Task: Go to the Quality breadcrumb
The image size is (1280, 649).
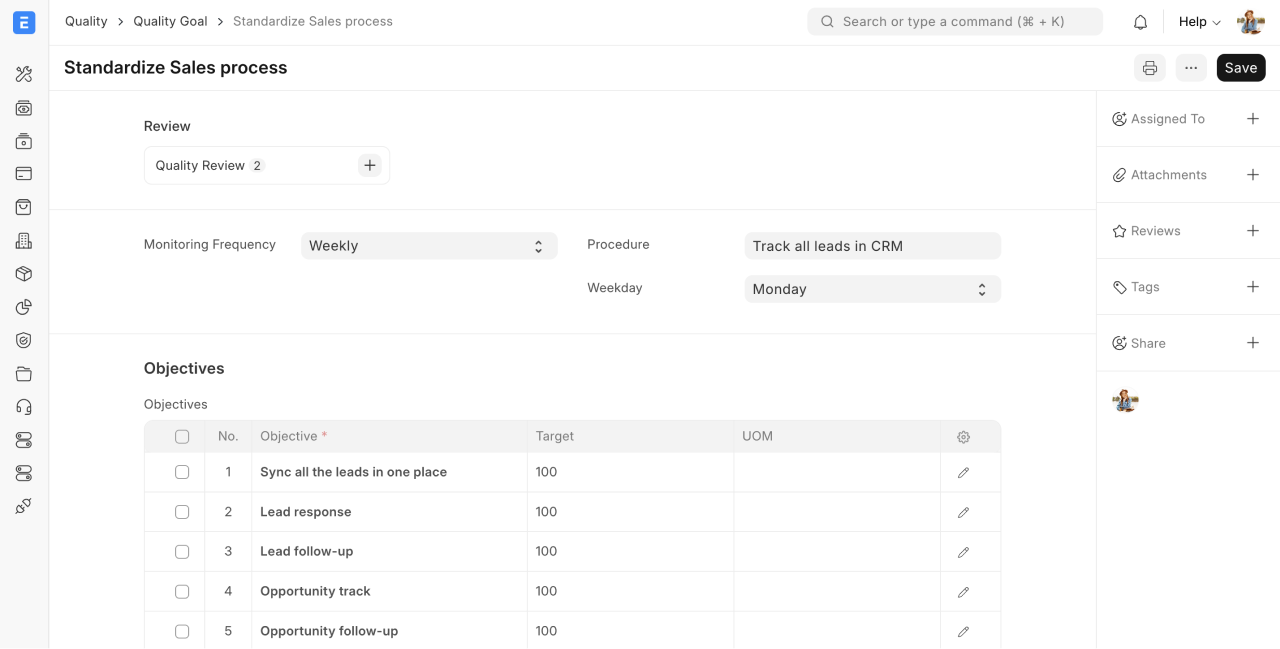Action: [x=86, y=21]
